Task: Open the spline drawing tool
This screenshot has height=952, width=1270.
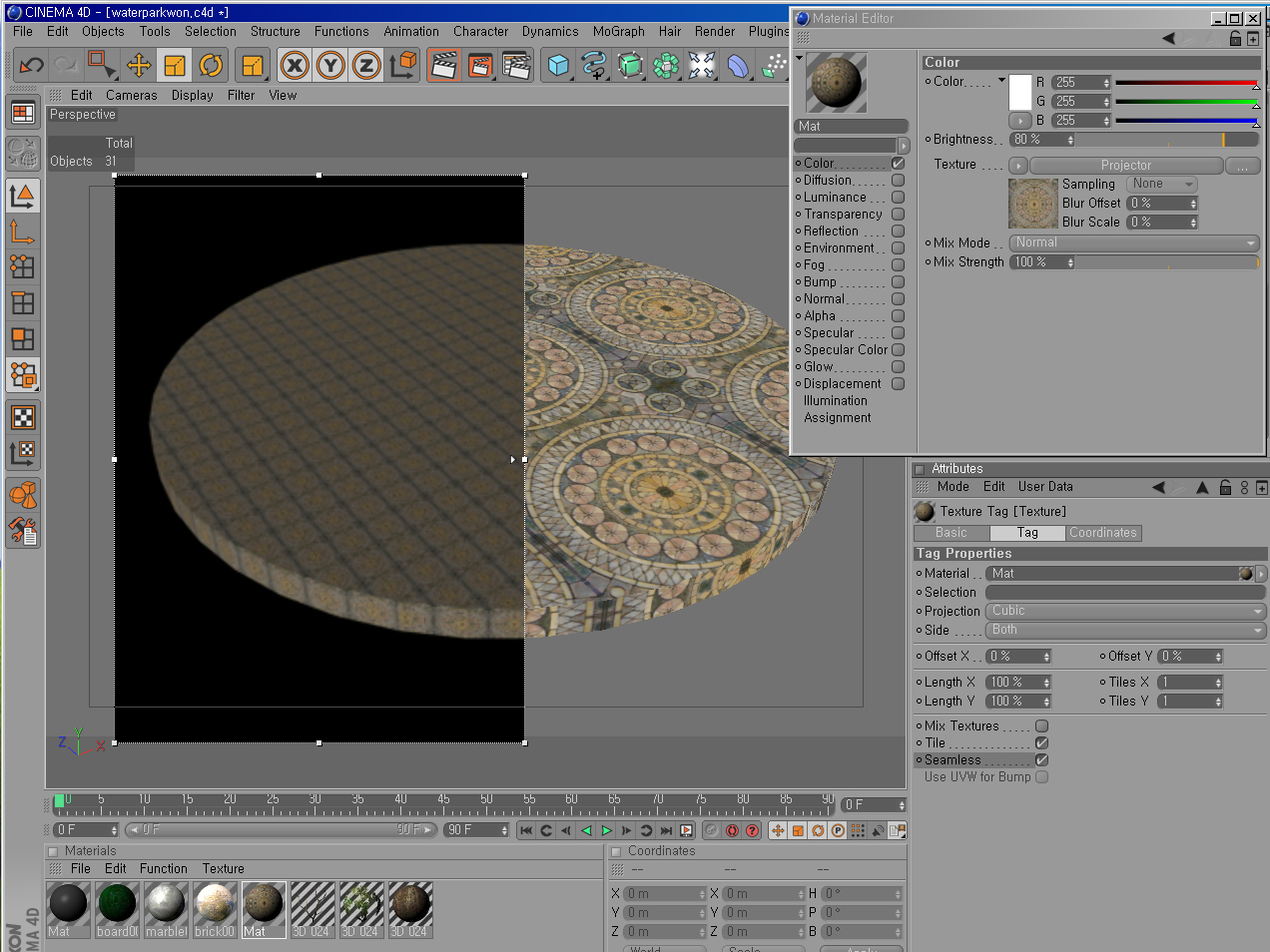Action: 594,66
